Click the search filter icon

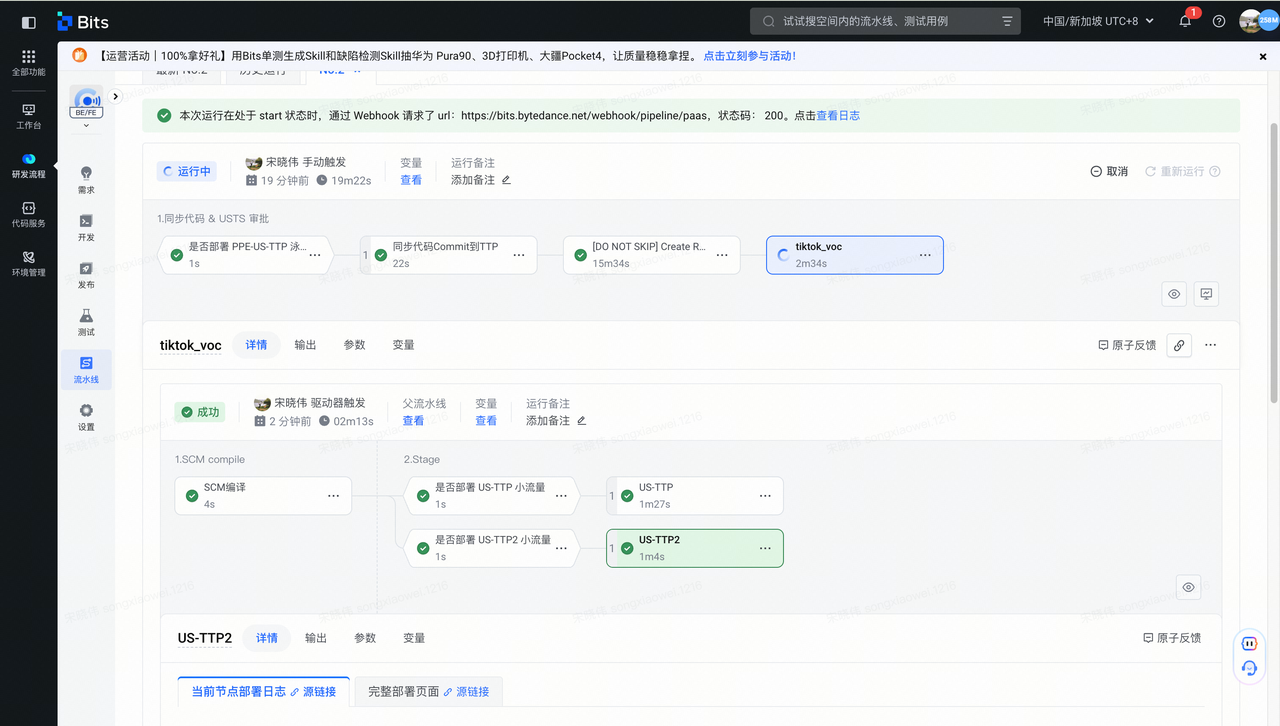[x=1007, y=21]
